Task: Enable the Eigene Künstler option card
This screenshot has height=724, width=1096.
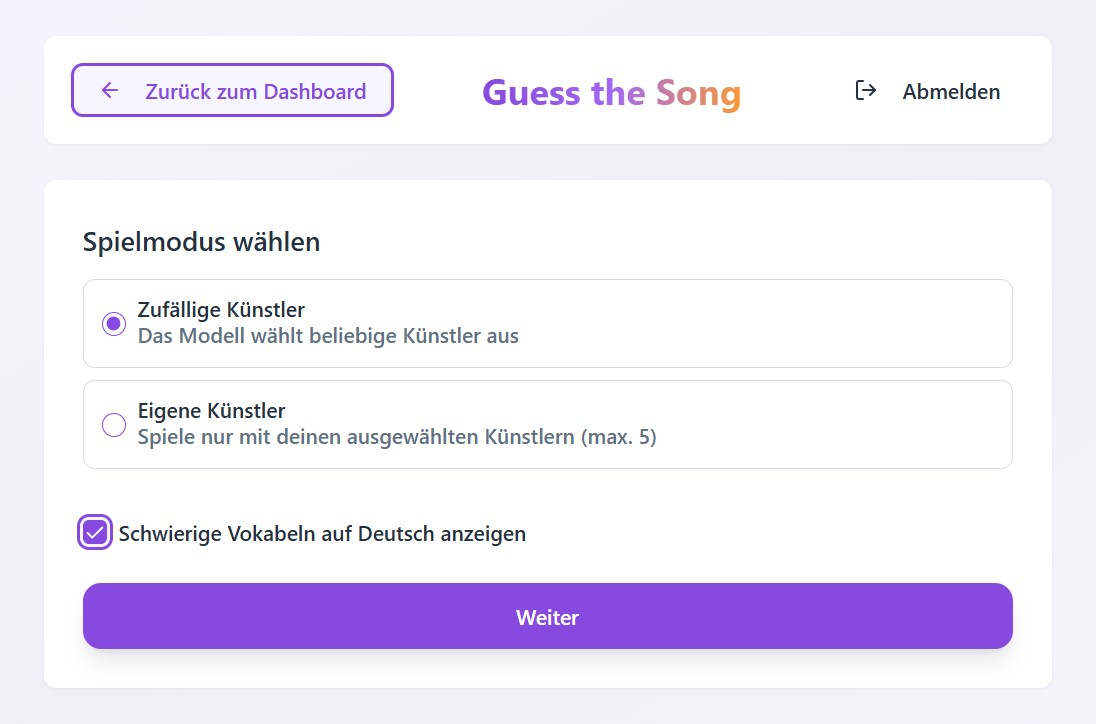Action: pyautogui.click(x=548, y=424)
